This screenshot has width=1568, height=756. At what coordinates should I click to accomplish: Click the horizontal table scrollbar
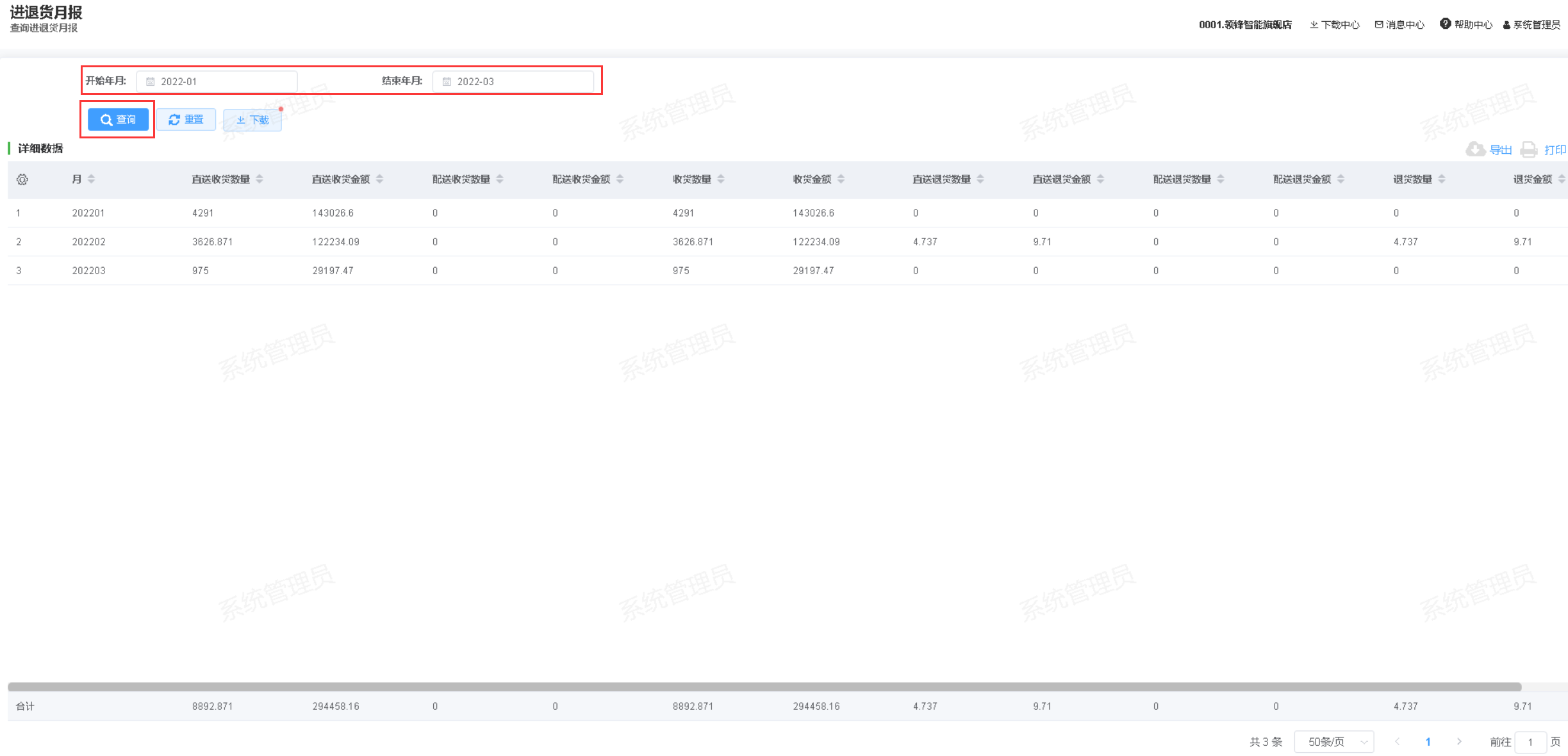pos(763,687)
